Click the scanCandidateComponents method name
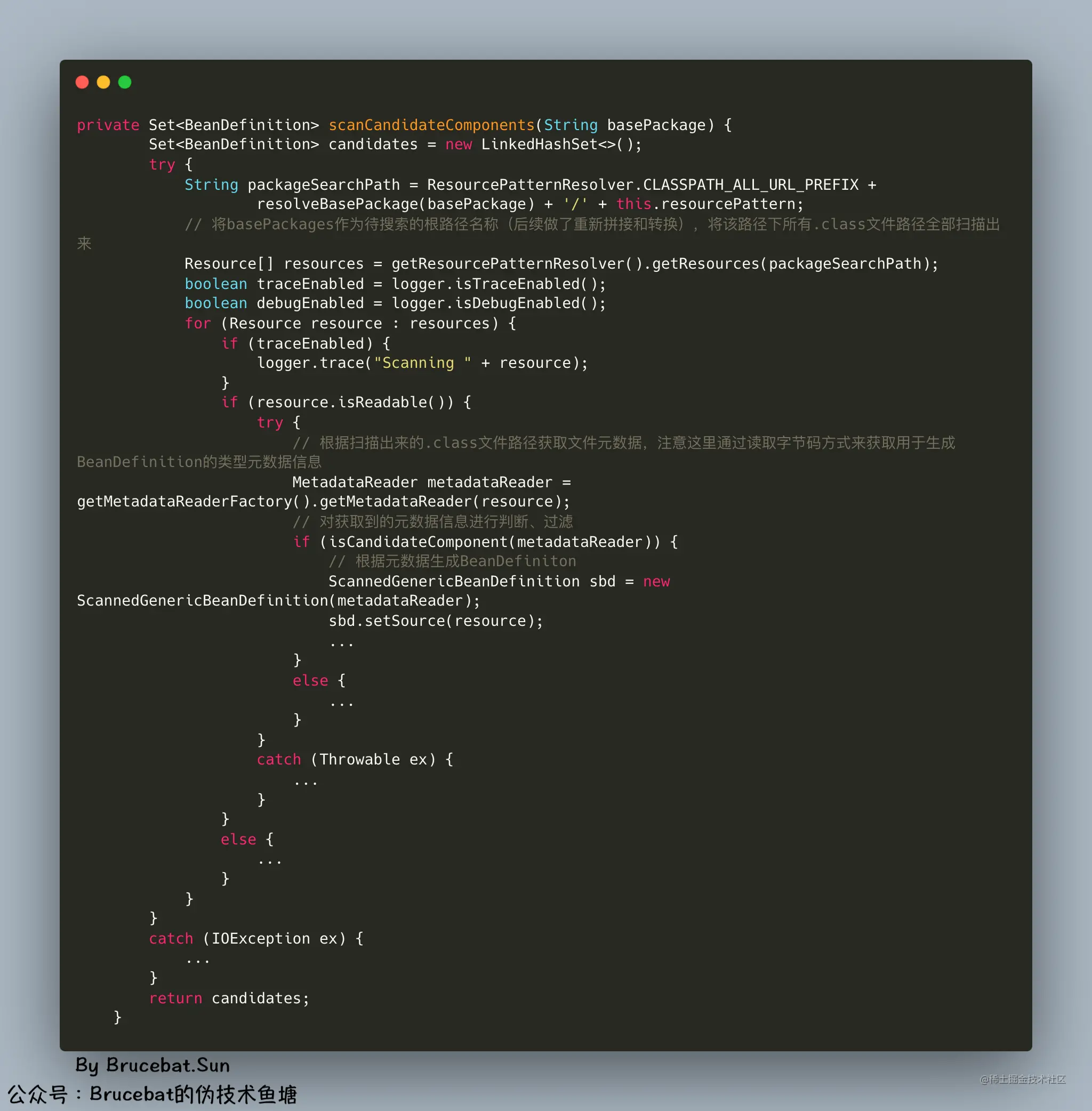Viewport: 1092px width, 1111px height. tap(431, 125)
